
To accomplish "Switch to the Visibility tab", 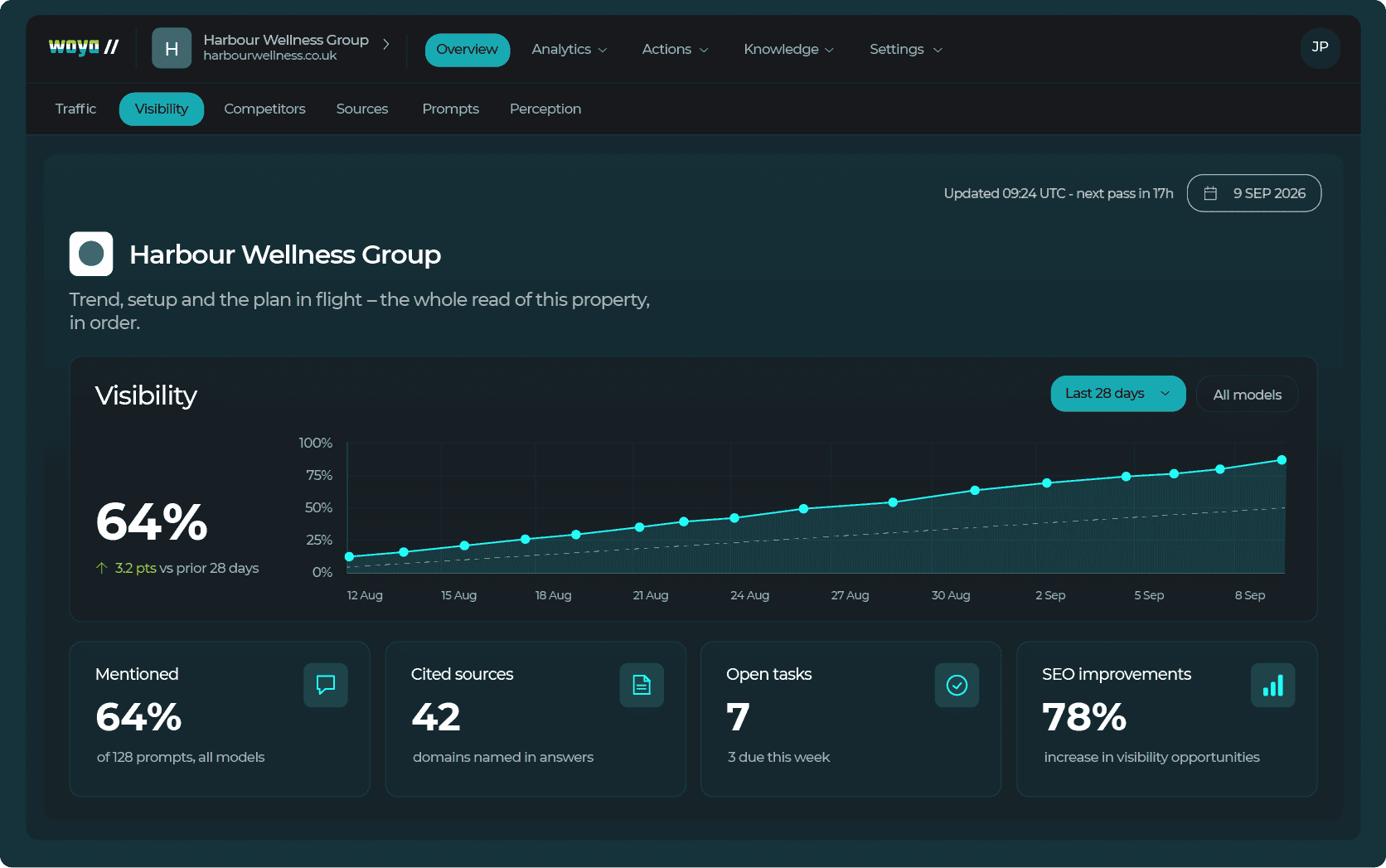I will pyautogui.click(x=162, y=109).
